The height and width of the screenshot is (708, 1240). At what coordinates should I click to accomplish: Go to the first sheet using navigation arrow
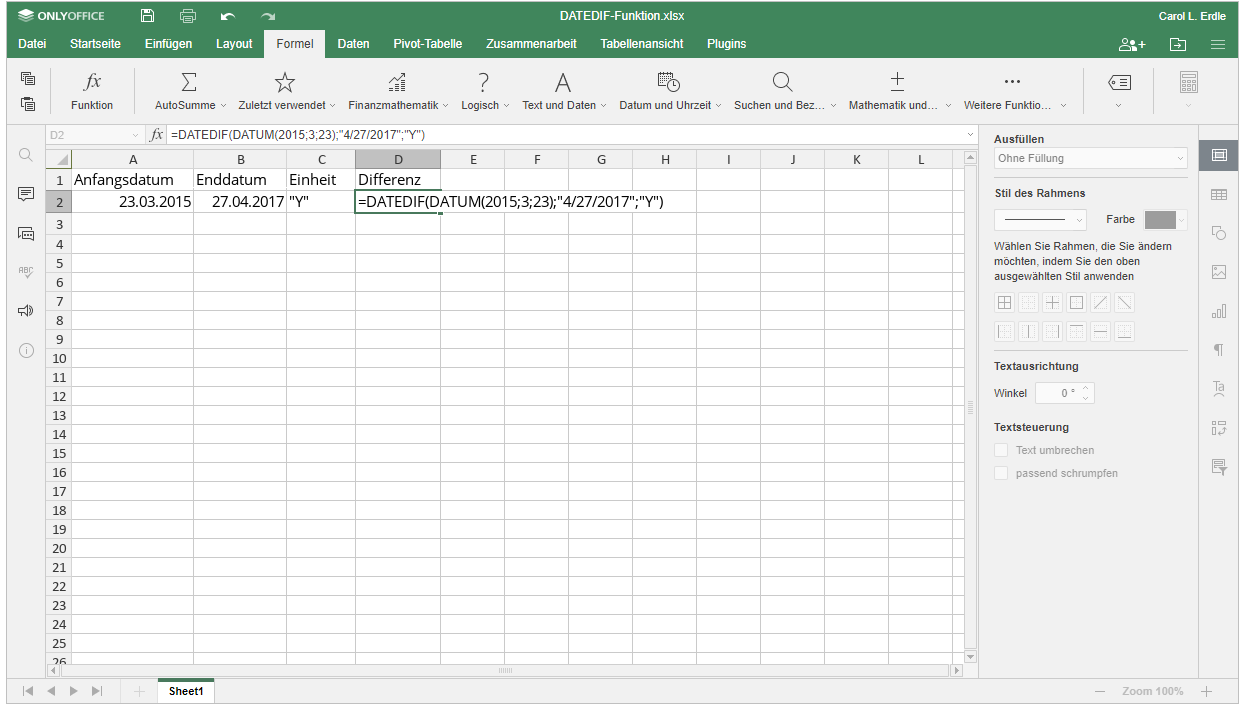[x=28, y=691]
